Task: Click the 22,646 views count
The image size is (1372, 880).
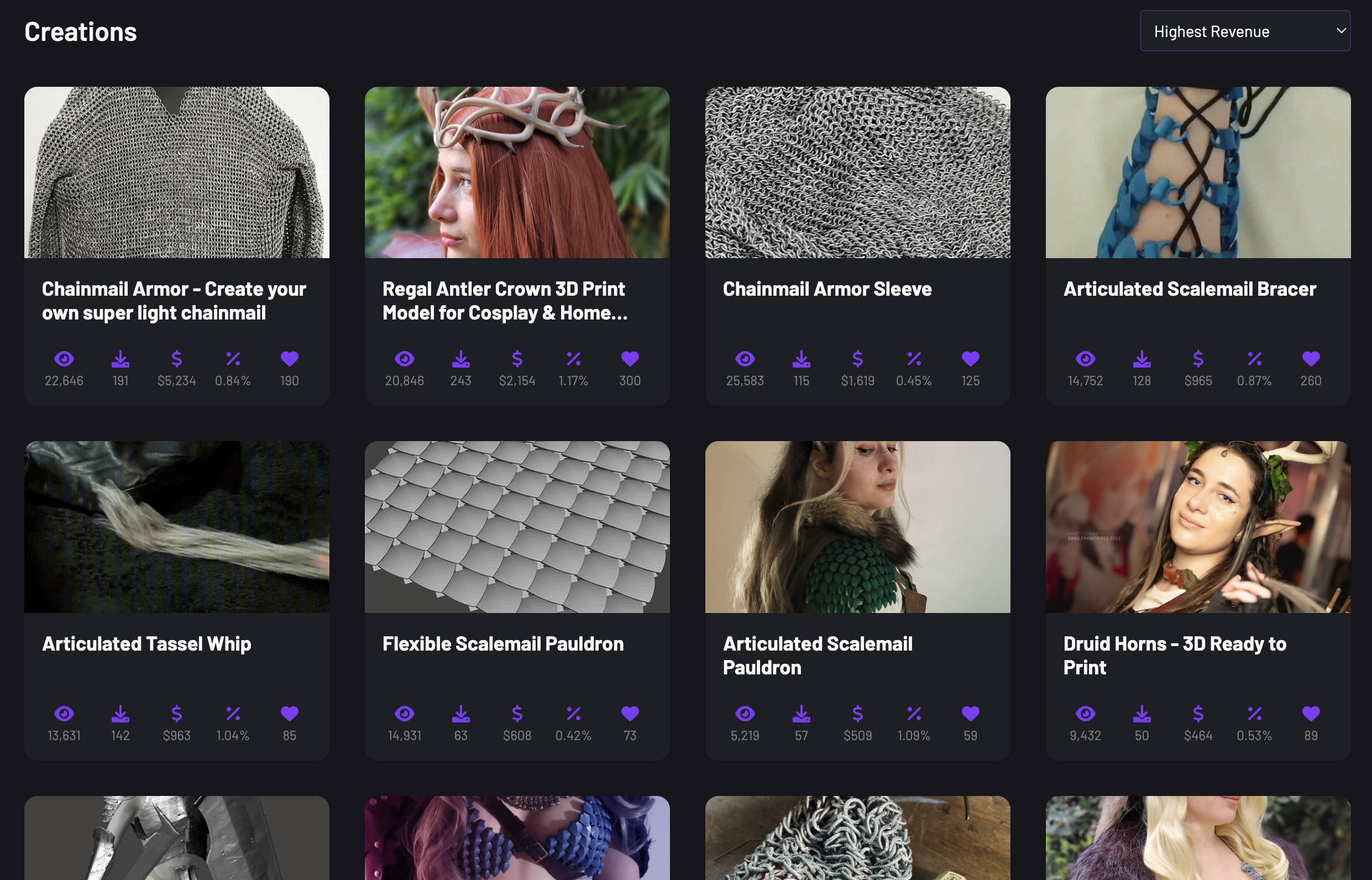Action: point(64,380)
